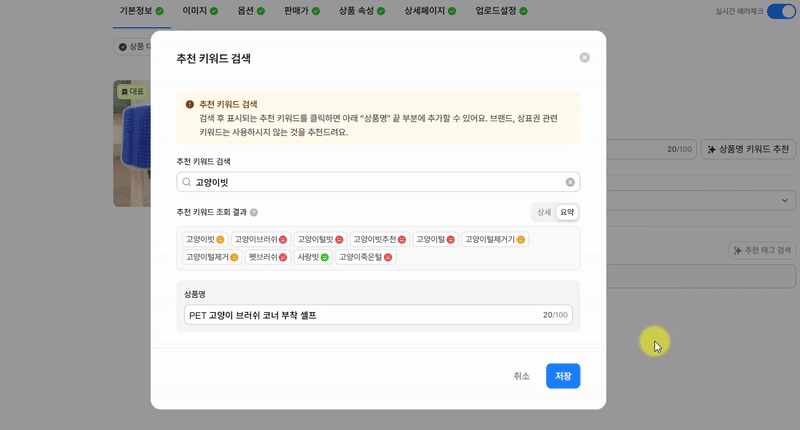Select the 고양이털제거기 keyword chip
Image resolution: width=800 pixels, height=430 pixels.
495,239
